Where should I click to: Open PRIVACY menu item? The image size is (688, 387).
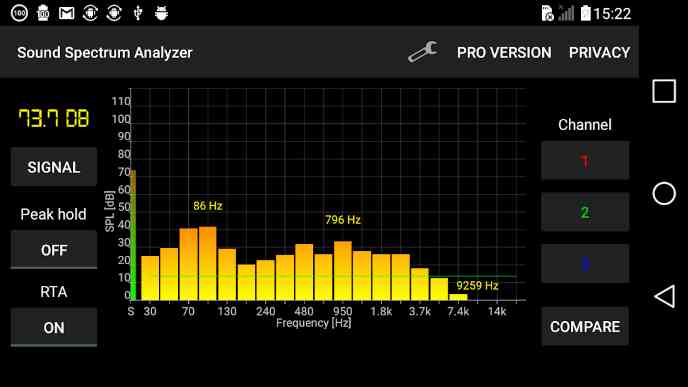tap(599, 53)
